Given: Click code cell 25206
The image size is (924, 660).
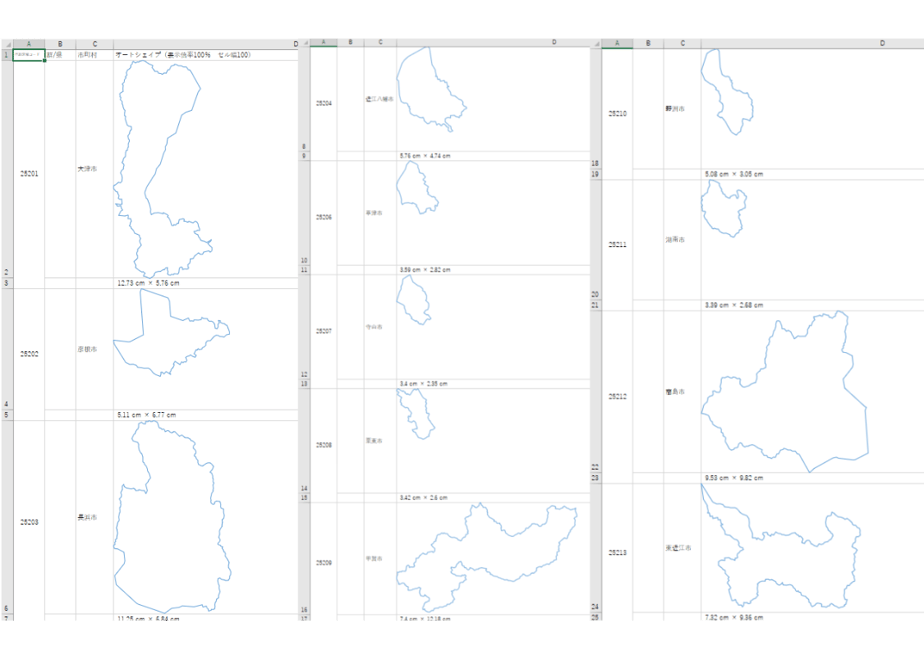Looking at the screenshot, I should pyautogui.click(x=324, y=217).
